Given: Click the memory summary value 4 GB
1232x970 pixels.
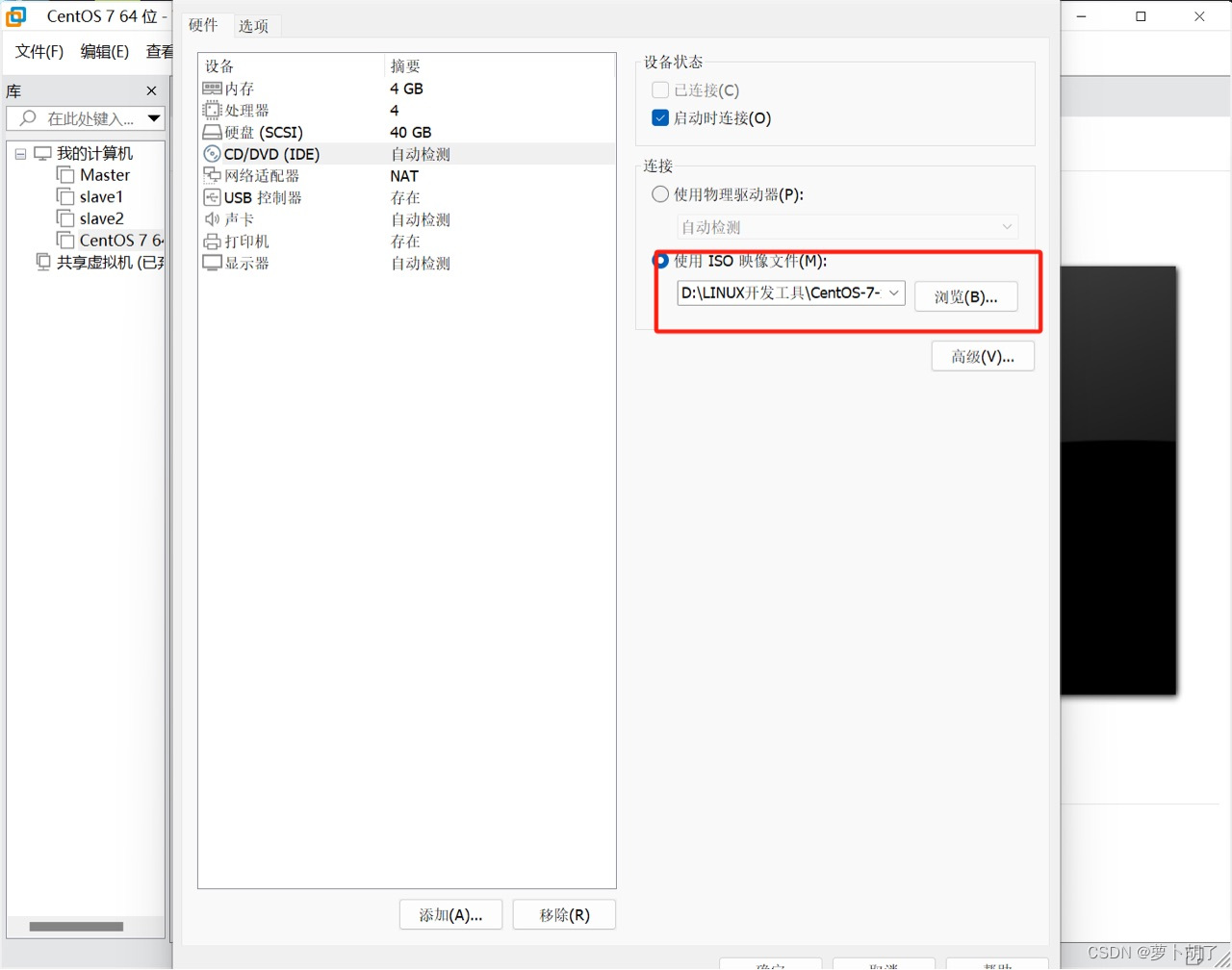Looking at the screenshot, I should tap(406, 89).
